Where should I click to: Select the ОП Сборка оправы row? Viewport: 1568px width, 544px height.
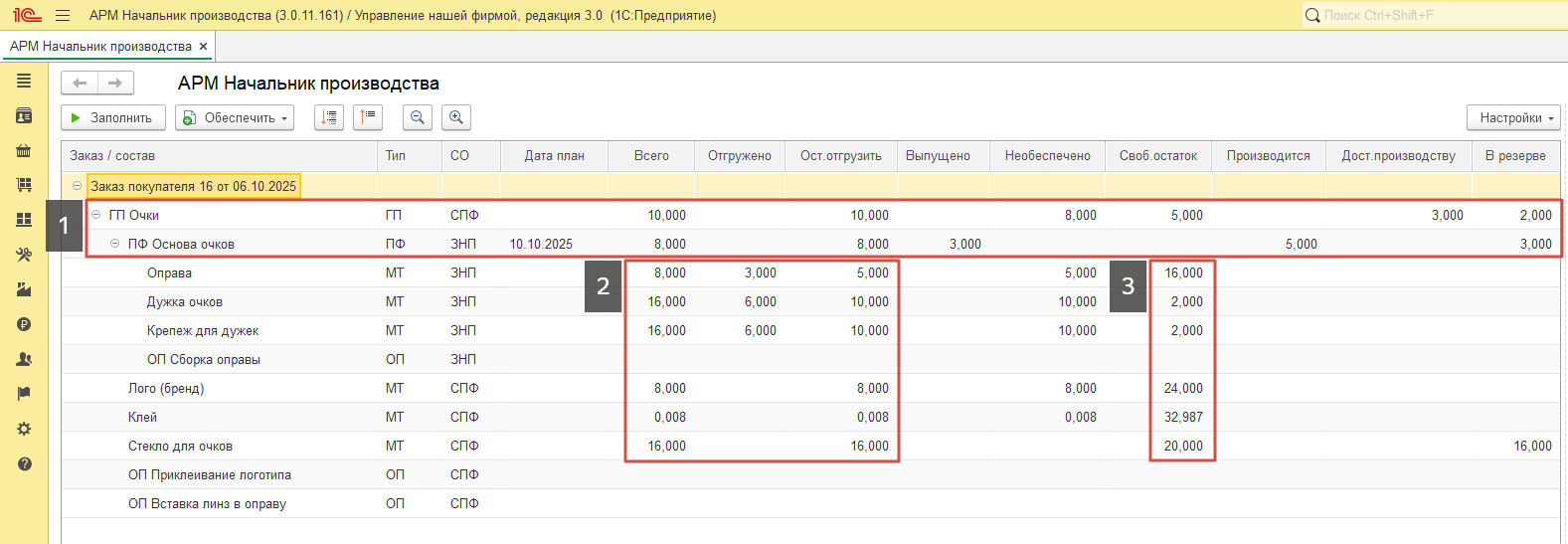(x=810, y=359)
